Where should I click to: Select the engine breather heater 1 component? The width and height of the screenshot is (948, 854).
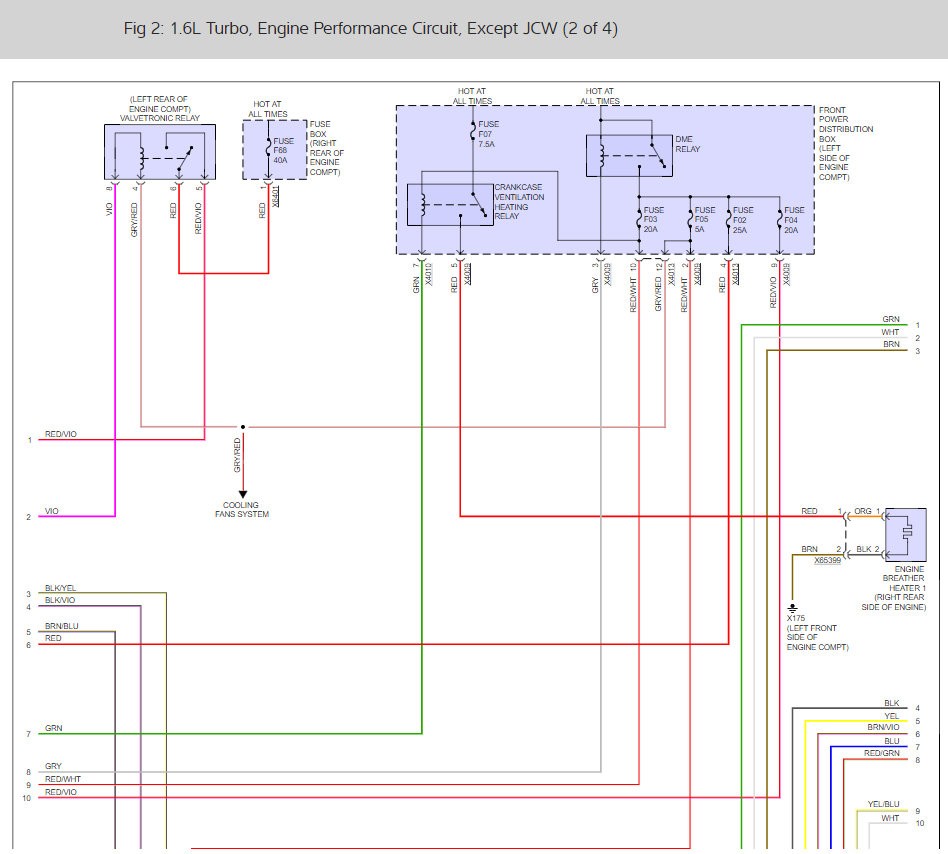pyautogui.click(x=906, y=535)
